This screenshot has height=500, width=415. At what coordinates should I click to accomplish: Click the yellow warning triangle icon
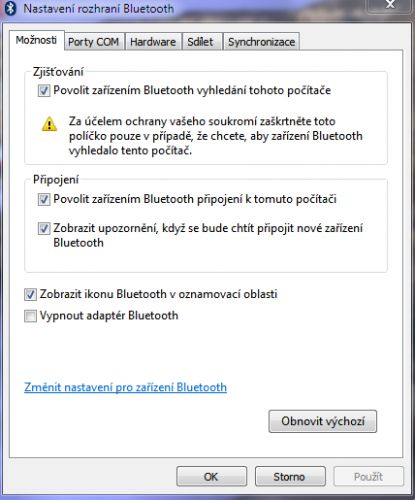(49, 124)
